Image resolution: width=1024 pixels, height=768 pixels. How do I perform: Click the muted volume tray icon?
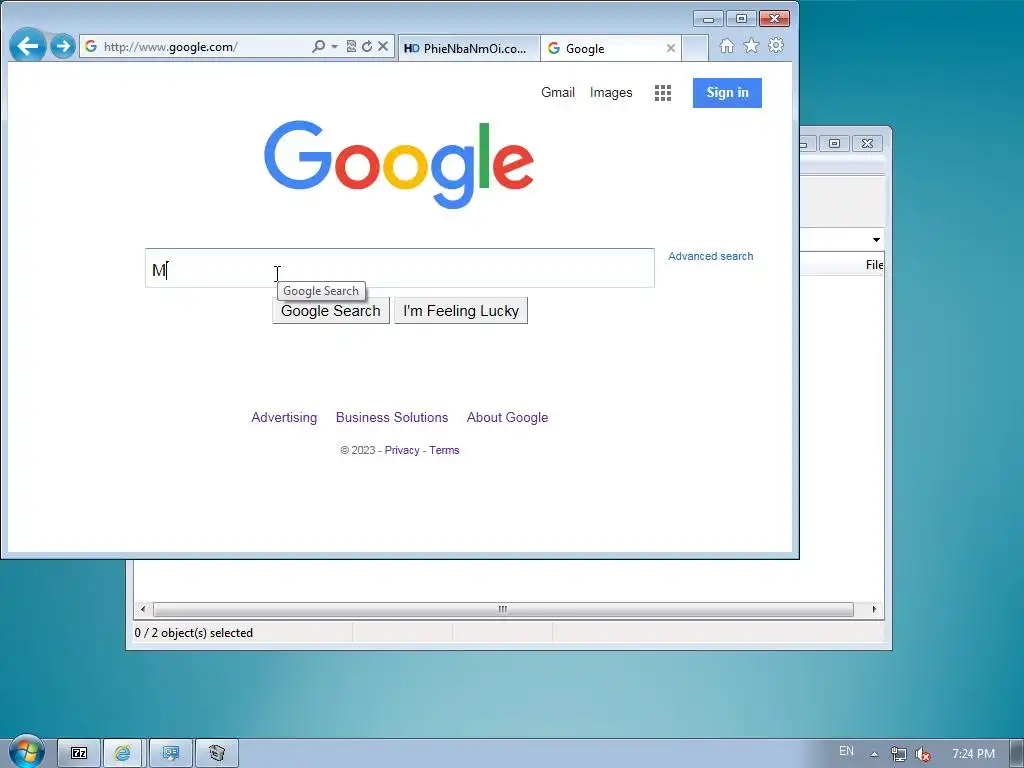pyautogui.click(x=923, y=754)
